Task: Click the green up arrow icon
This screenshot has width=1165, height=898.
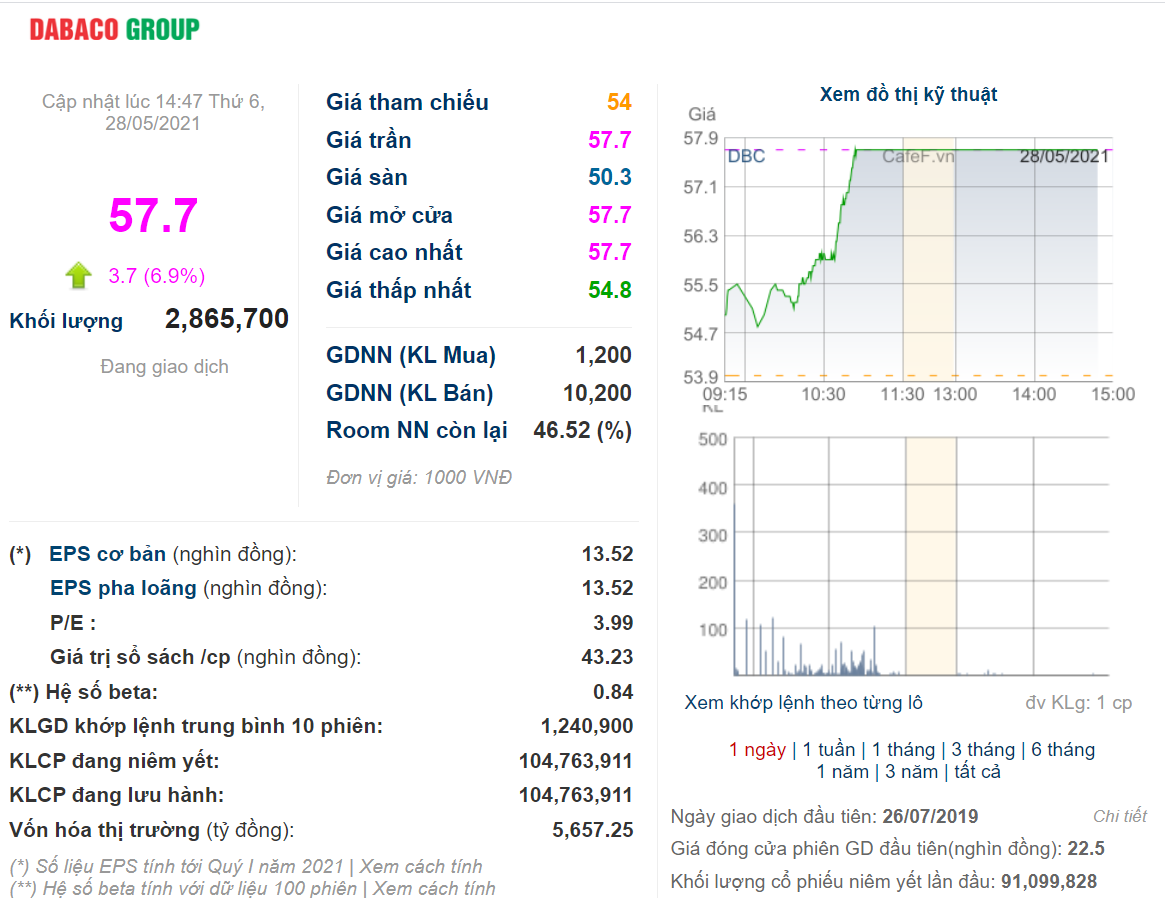Action: tap(78, 275)
